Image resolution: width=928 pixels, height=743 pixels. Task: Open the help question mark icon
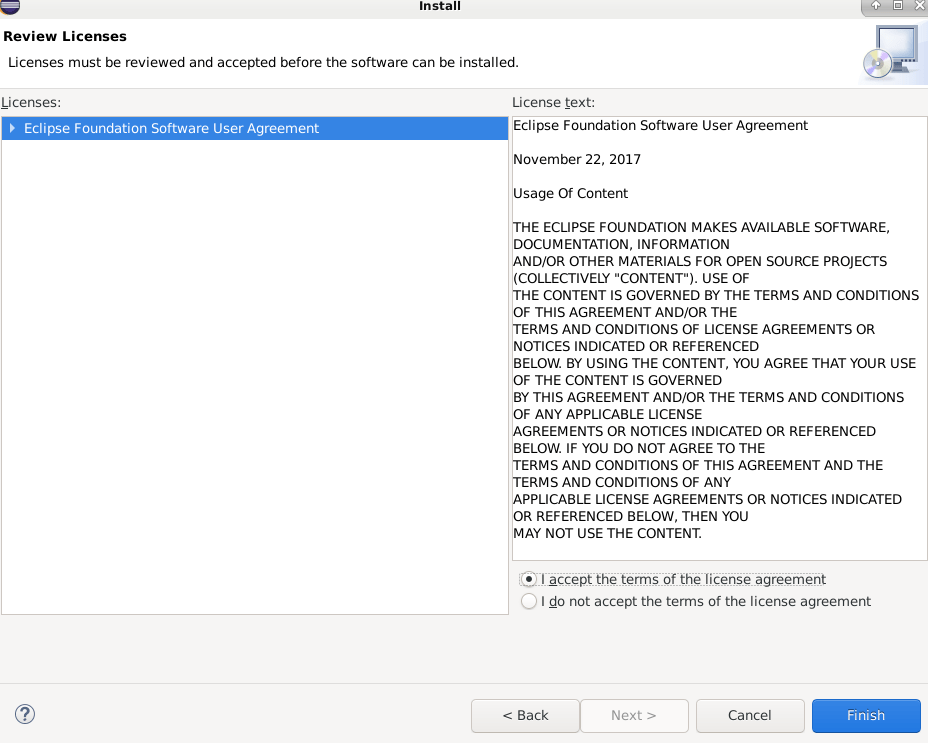[25, 714]
